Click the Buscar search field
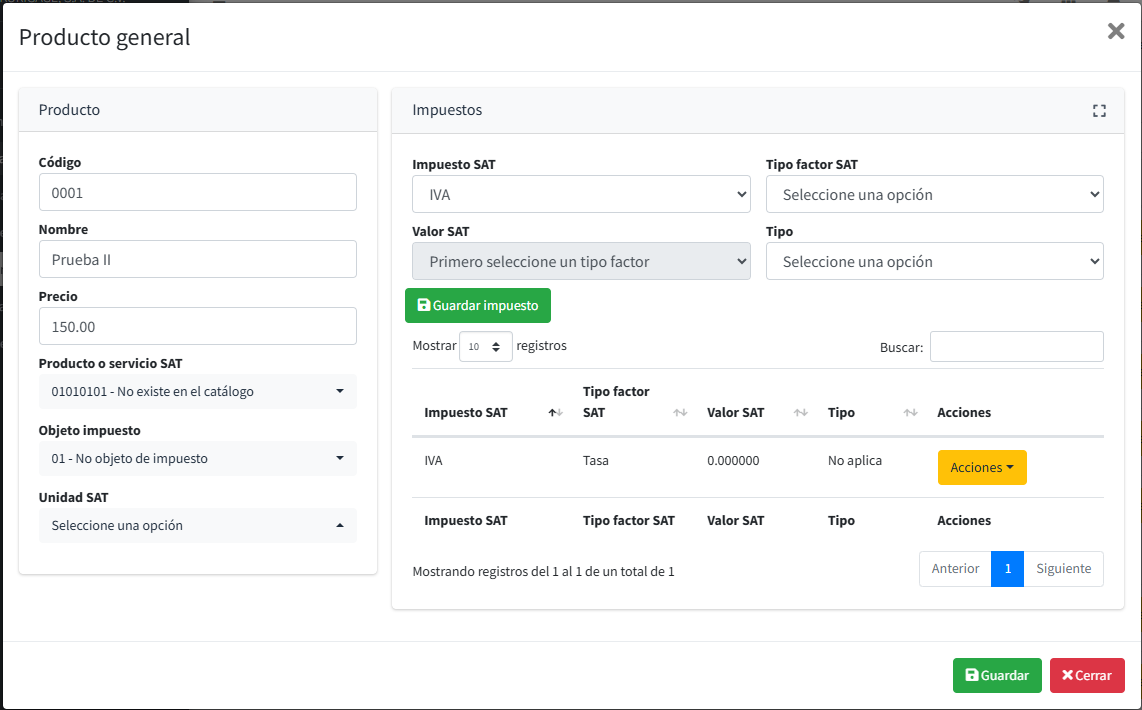 click(1016, 346)
